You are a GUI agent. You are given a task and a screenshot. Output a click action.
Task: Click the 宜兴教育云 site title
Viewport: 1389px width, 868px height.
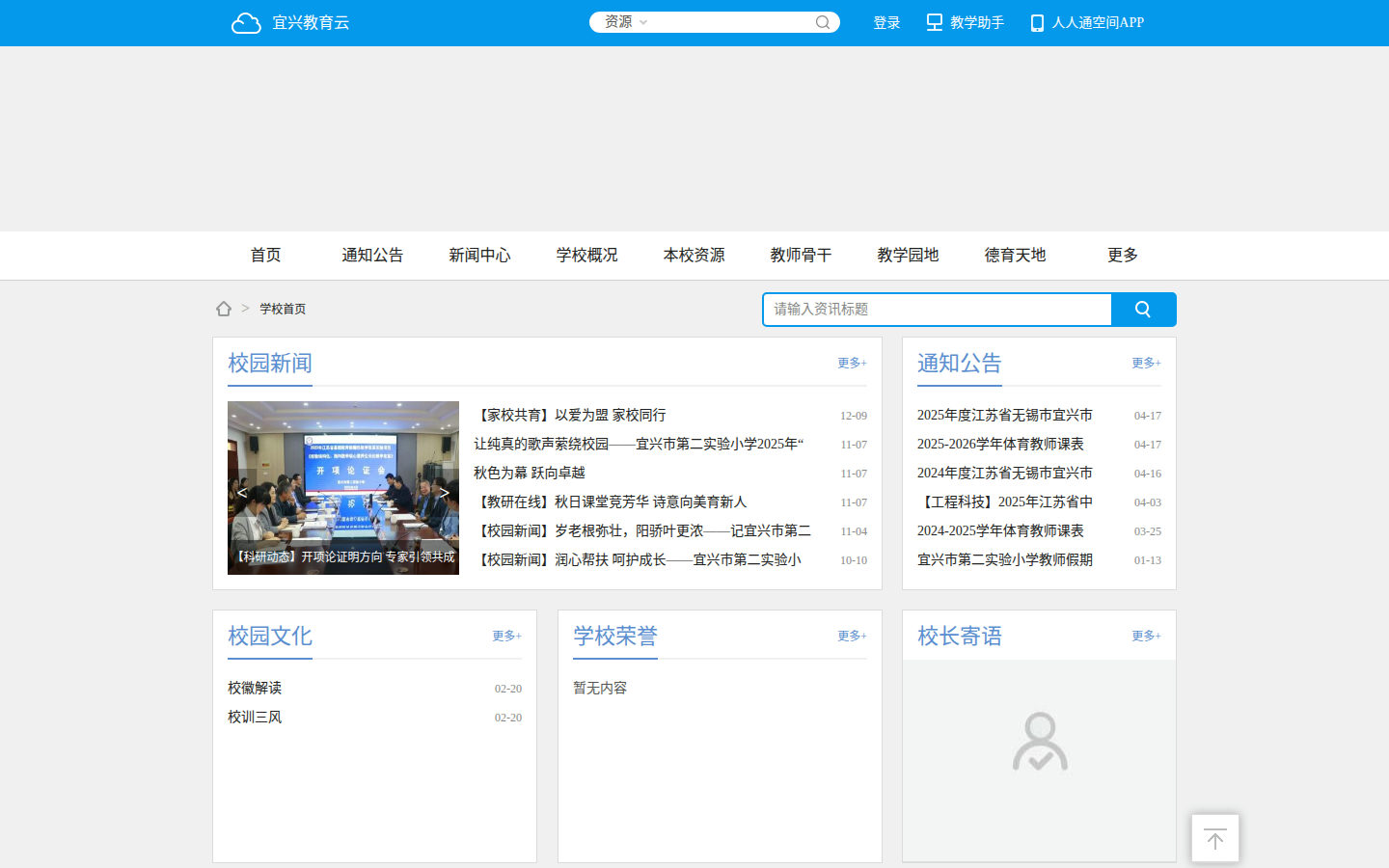(311, 23)
